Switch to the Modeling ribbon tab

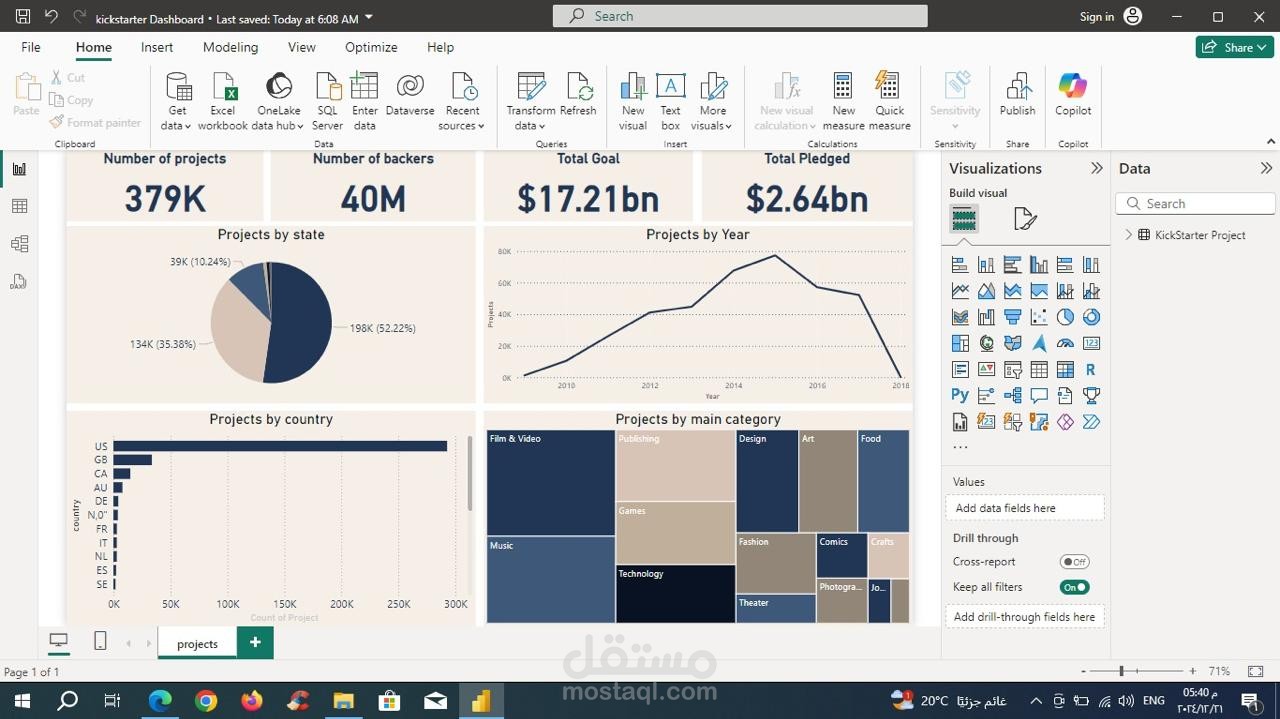(230, 47)
